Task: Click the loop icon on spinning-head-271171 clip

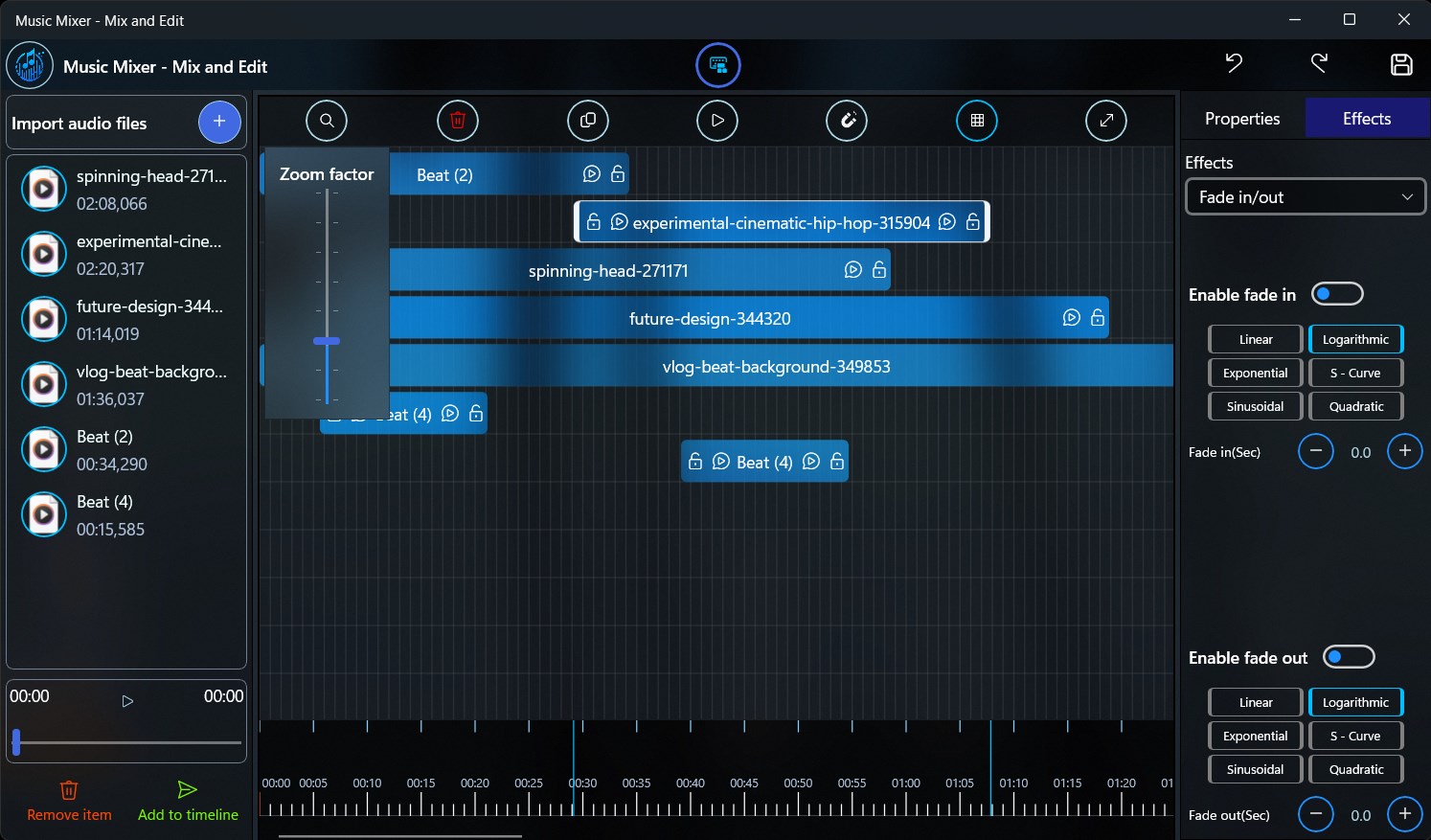Action: point(853,269)
